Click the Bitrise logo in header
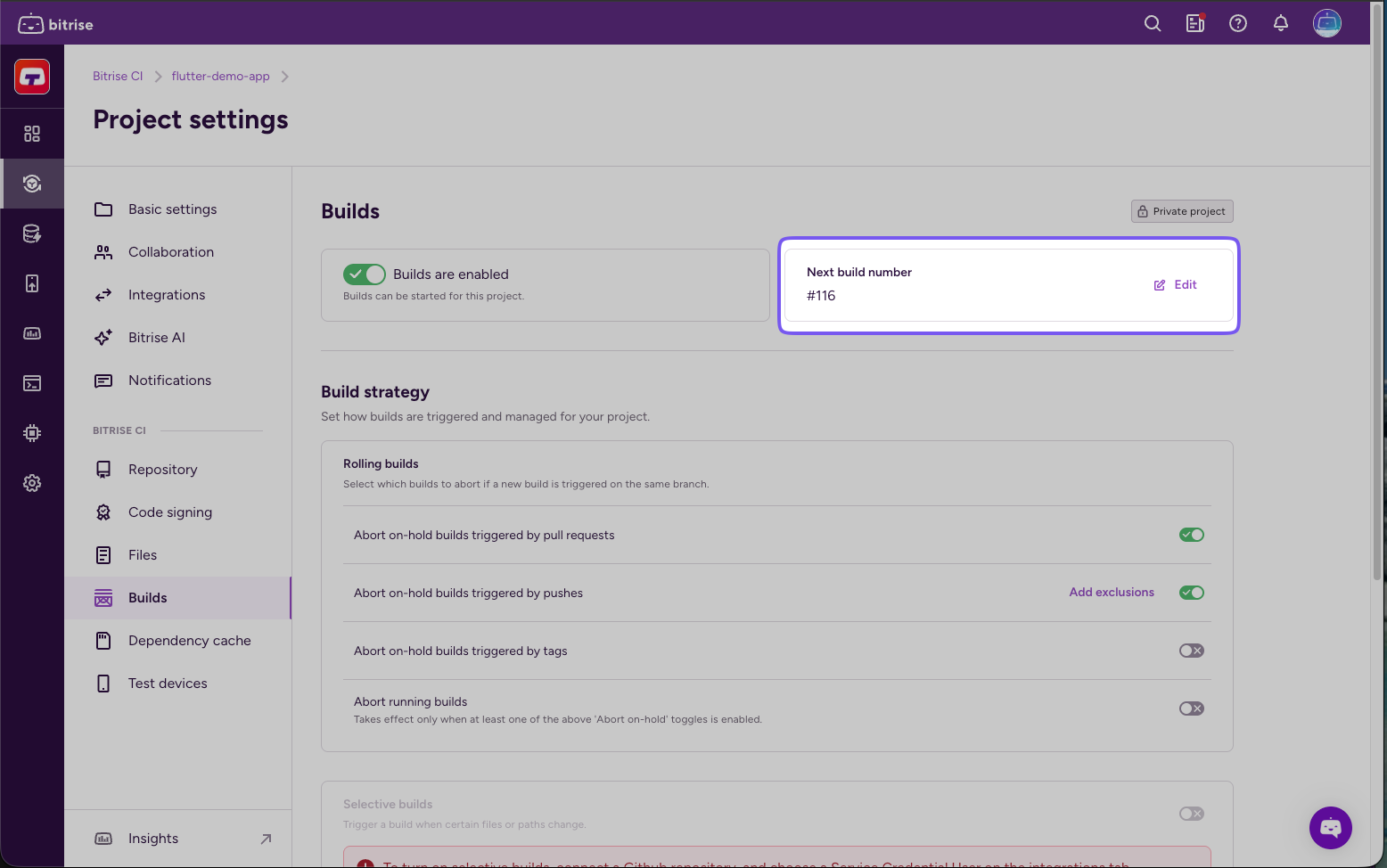This screenshot has width=1387, height=868. tap(55, 24)
